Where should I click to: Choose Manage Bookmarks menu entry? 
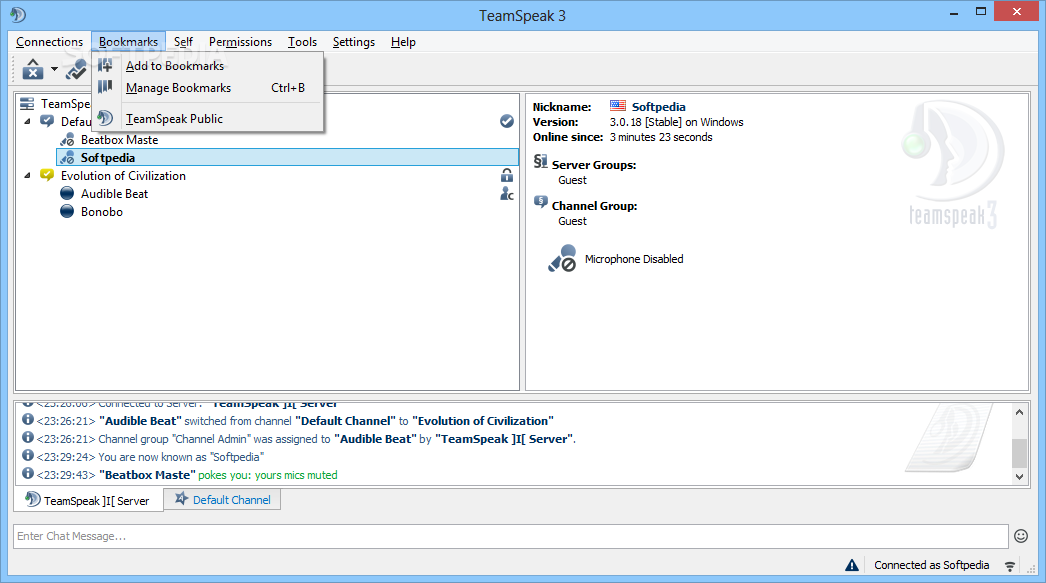(x=207, y=87)
